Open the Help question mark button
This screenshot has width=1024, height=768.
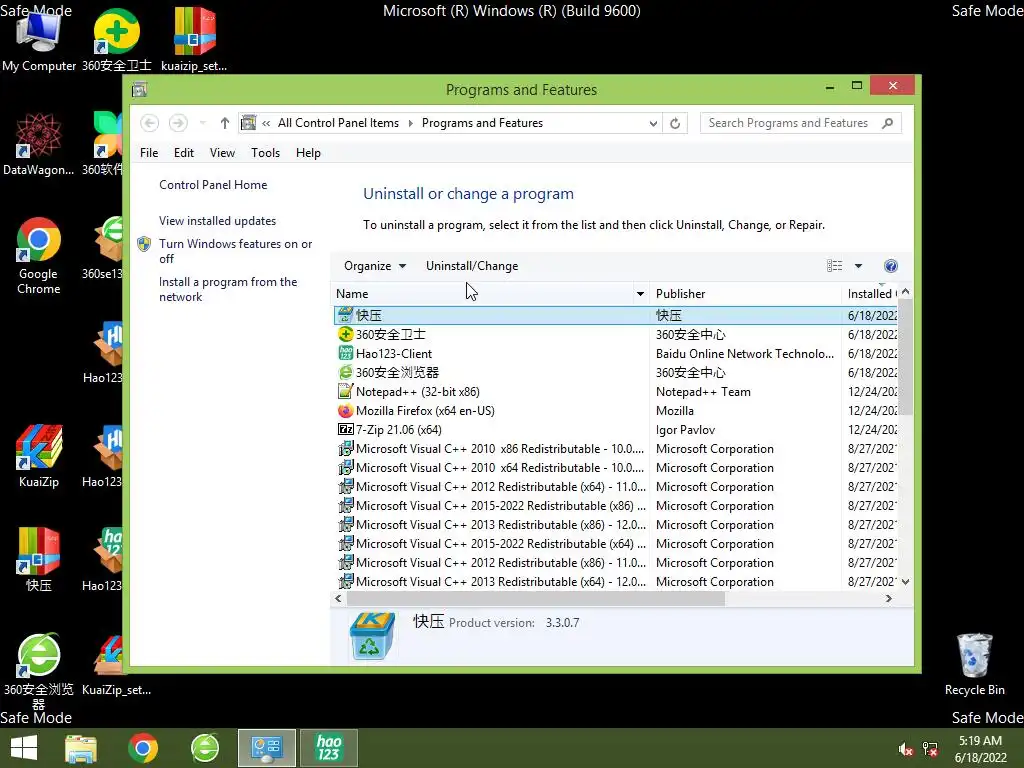tap(890, 266)
